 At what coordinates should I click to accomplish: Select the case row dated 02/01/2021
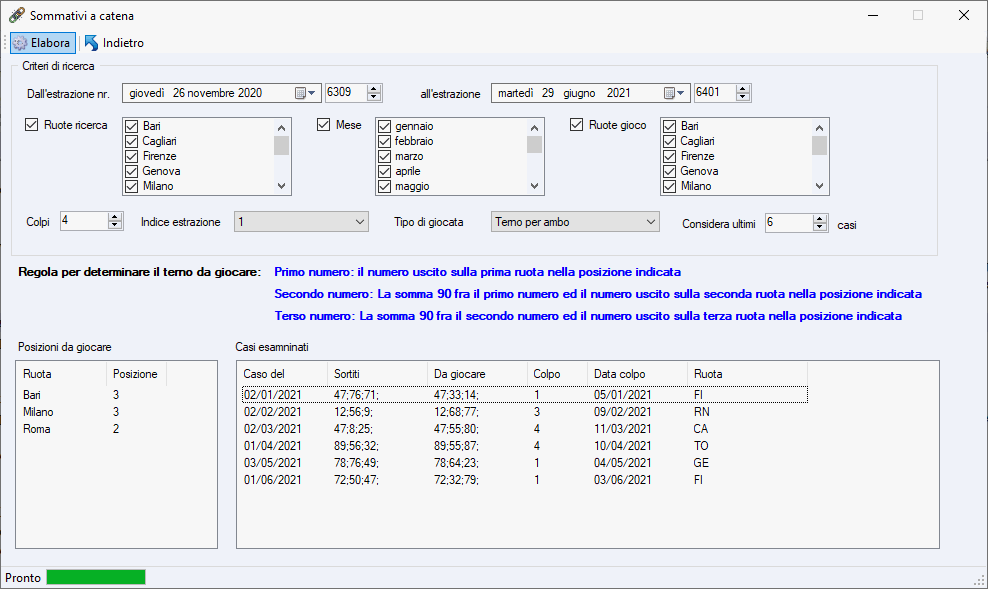click(x=524, y=395)
